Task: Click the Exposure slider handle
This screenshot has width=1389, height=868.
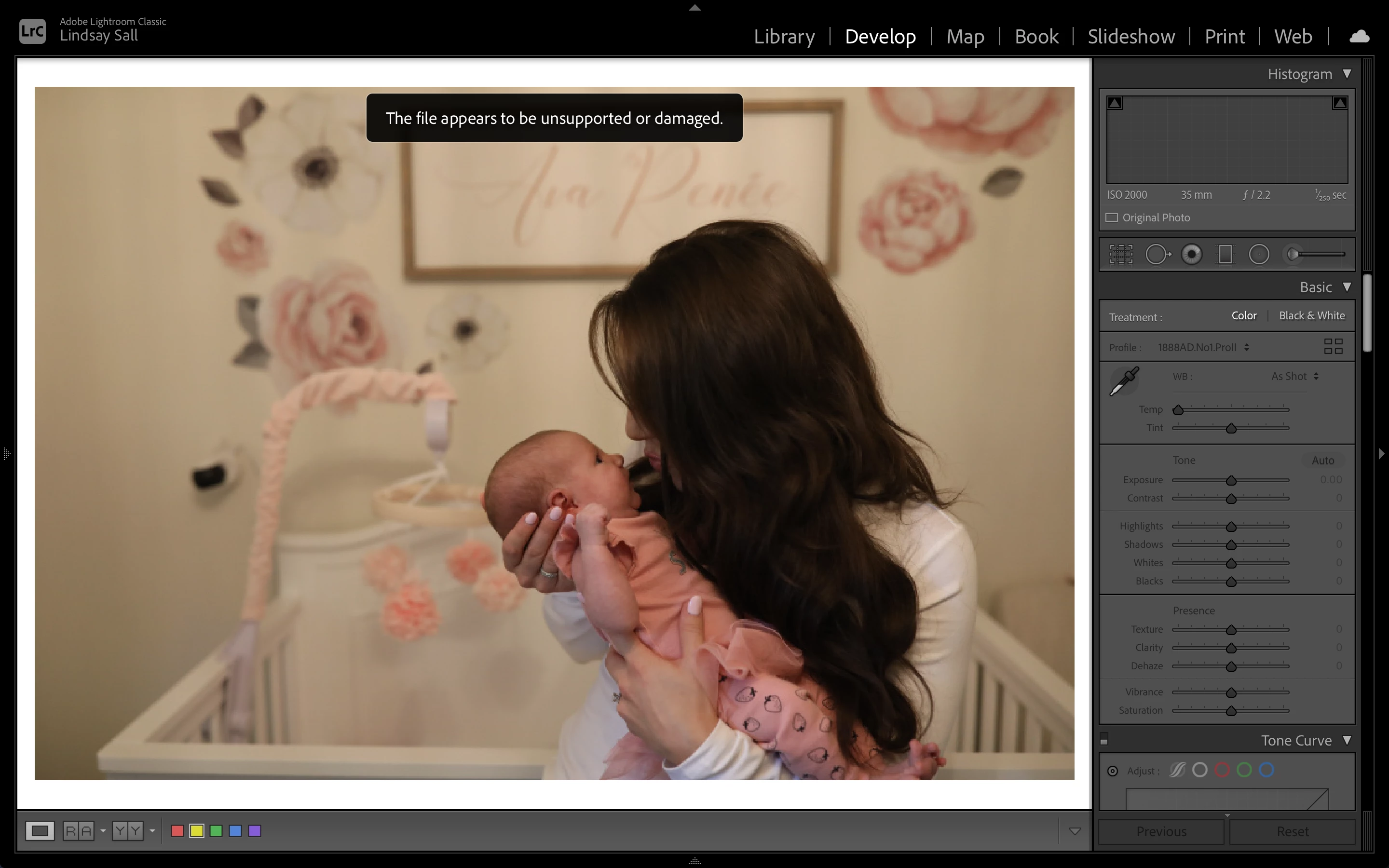Action: click(1231, 480)
